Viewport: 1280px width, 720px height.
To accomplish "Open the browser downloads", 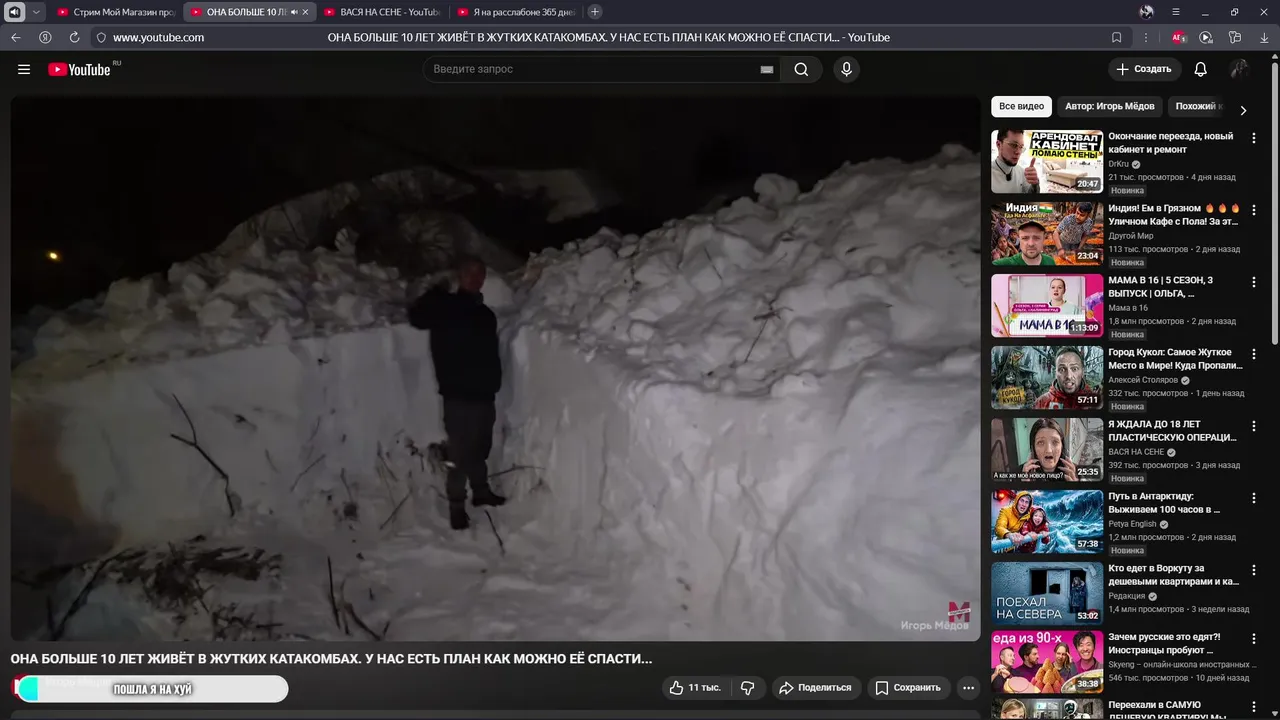I will (x=1262, y=37).
